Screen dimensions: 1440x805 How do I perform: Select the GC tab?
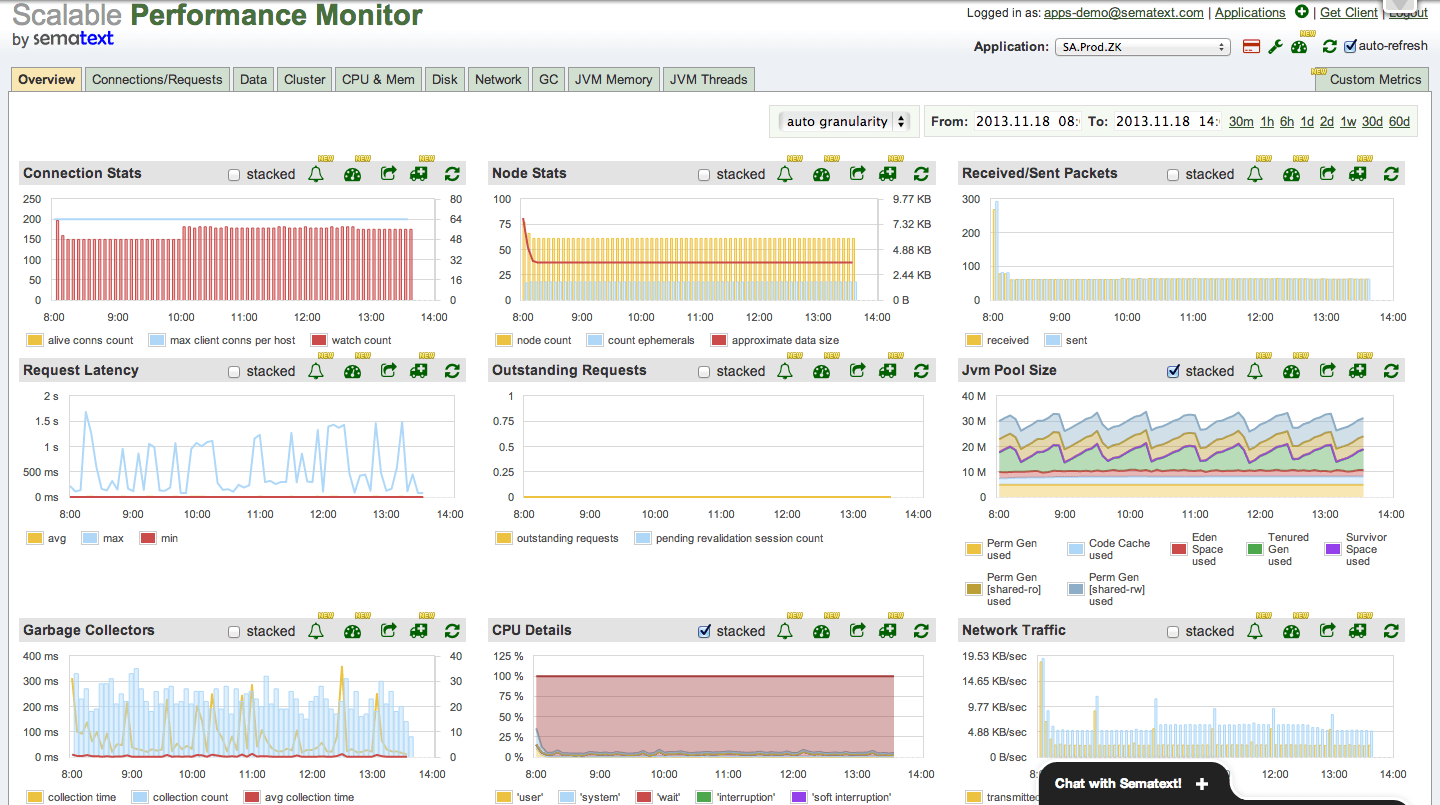pyautogui.click(x=548, y=80)
